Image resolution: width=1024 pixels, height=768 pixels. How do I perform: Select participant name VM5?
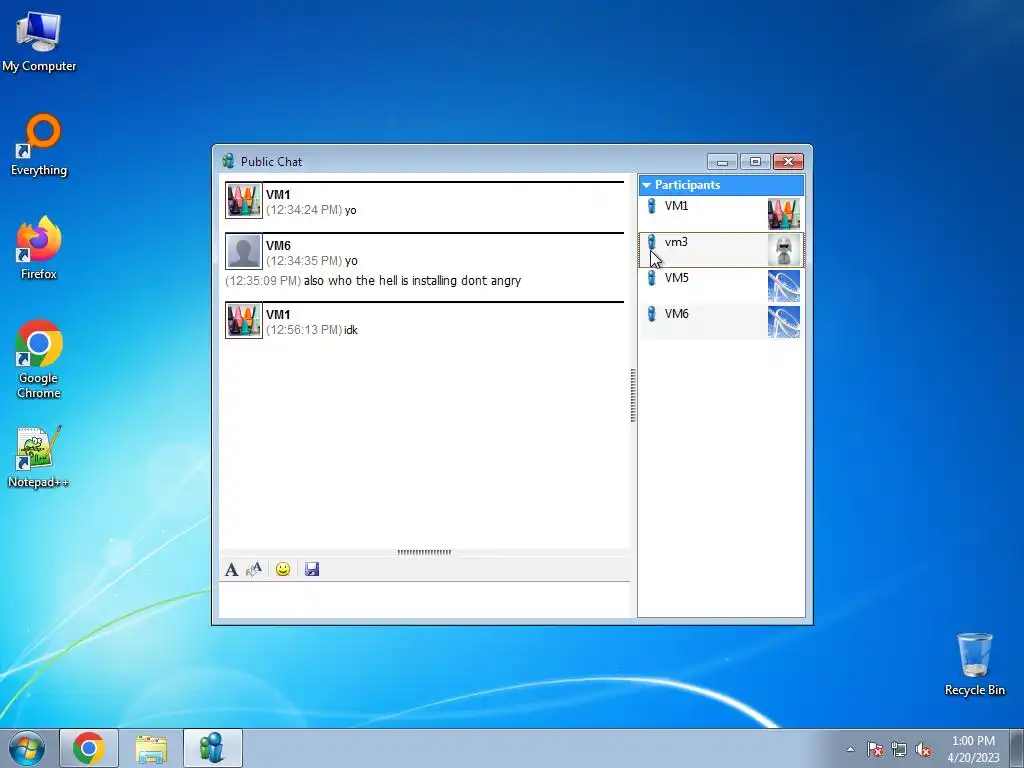pos(676,278)
